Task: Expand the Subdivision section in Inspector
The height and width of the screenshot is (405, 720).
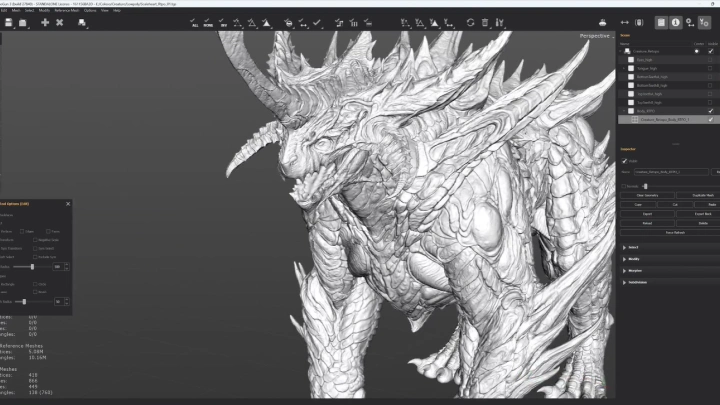Action: click(x=624, y=282)
